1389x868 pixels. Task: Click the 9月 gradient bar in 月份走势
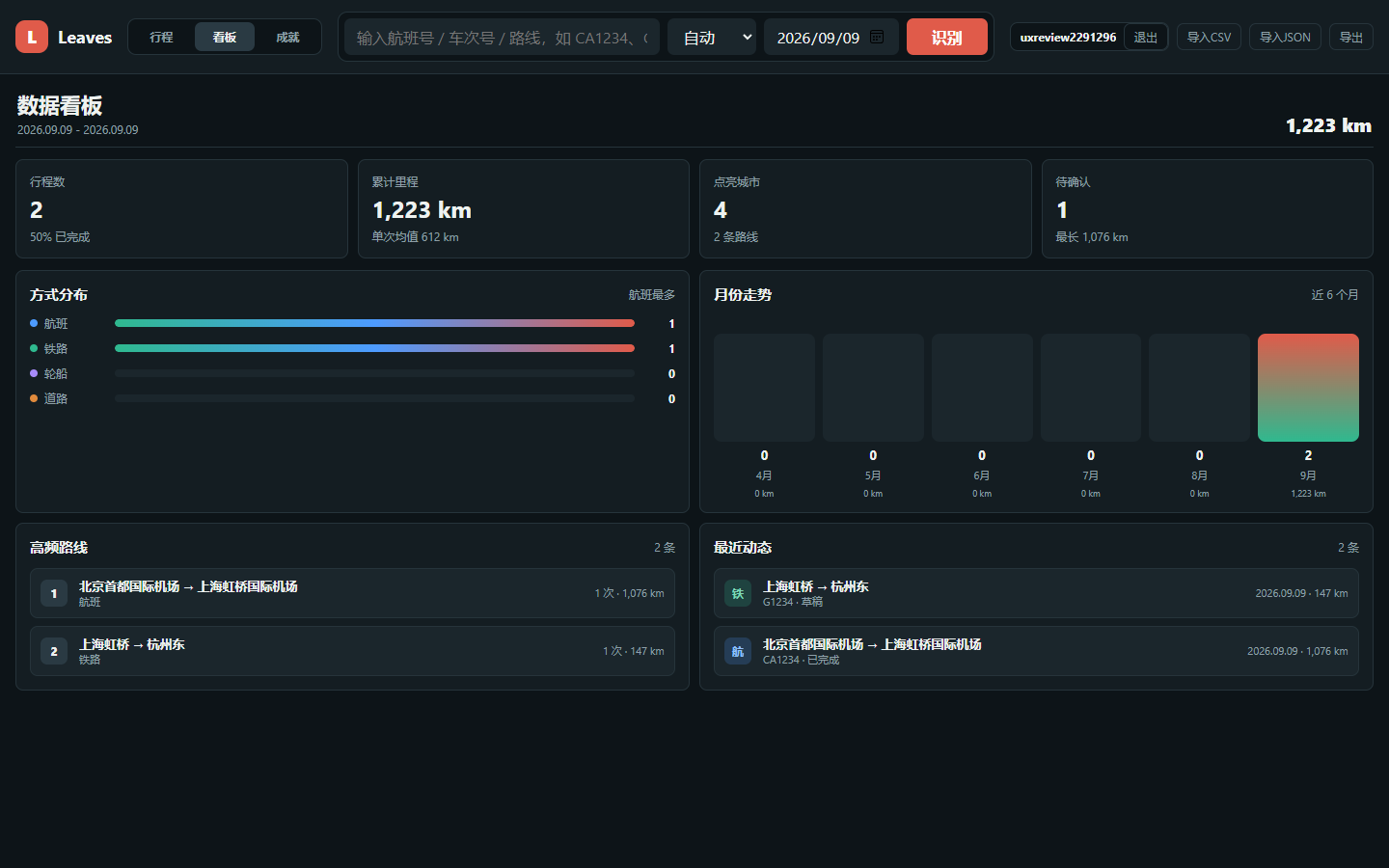coord(1308,388)
